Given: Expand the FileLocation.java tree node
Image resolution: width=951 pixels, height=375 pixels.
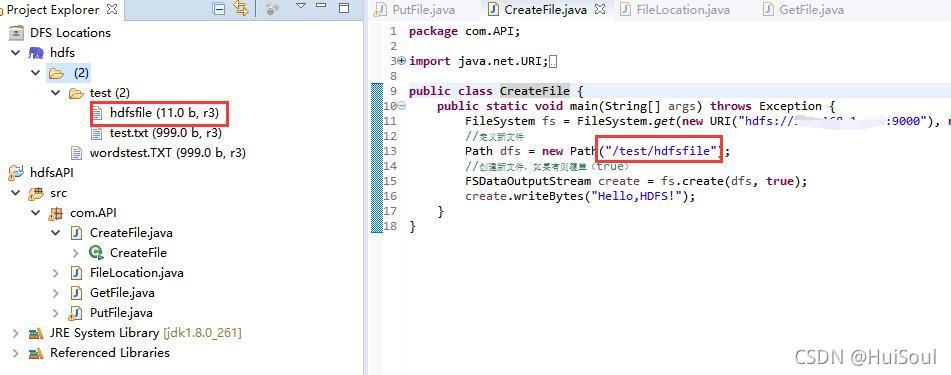Looking at the screenshot, I should 56,272.
